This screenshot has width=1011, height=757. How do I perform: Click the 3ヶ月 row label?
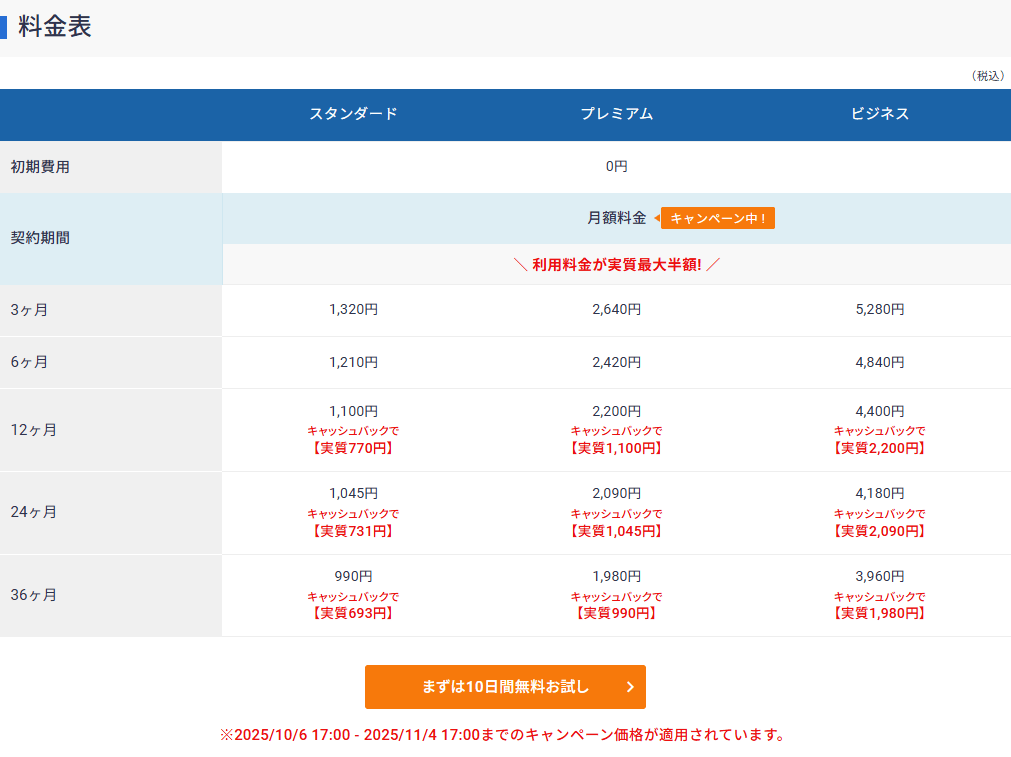coord(29,310)
